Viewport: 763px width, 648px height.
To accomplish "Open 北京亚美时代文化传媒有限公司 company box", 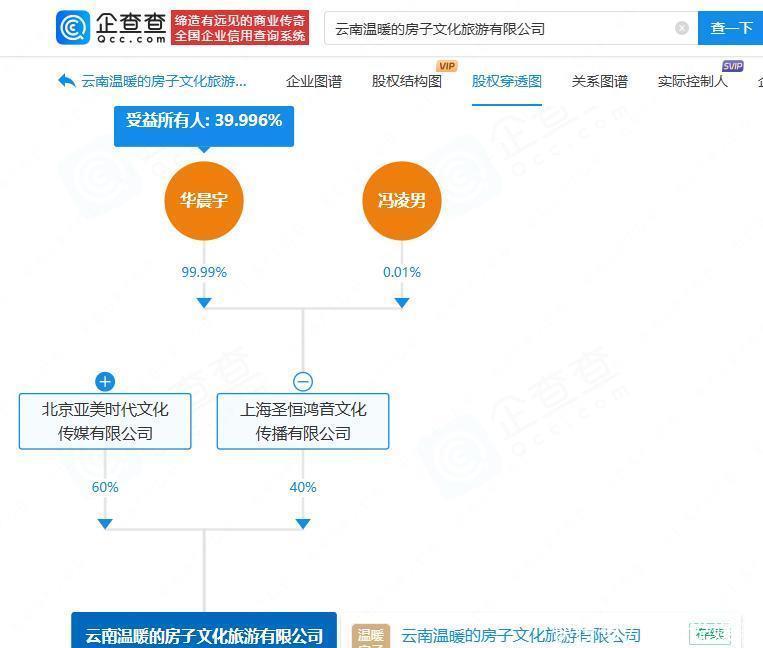I will 105,421.
